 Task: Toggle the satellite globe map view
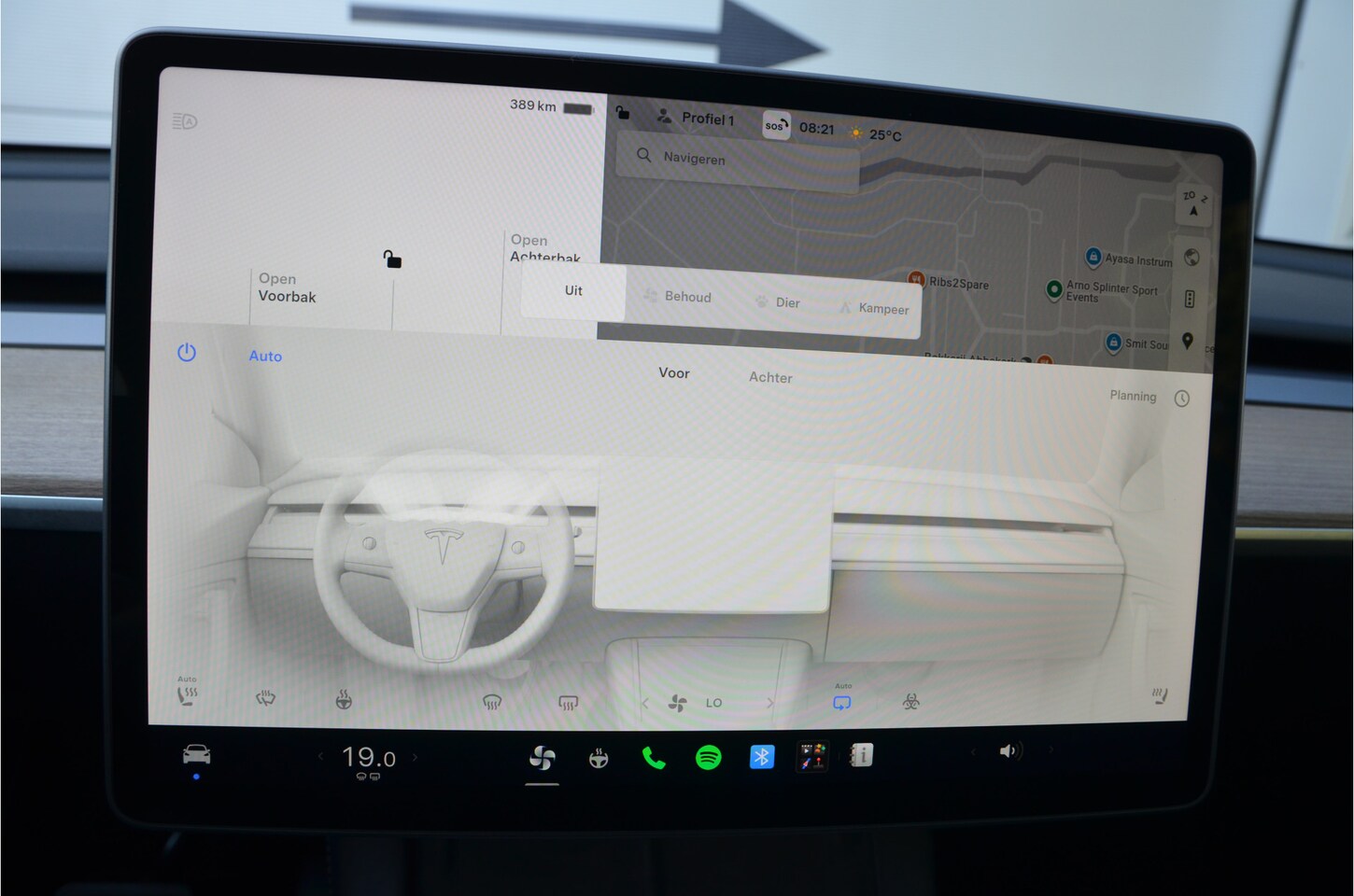point(1192,258)
